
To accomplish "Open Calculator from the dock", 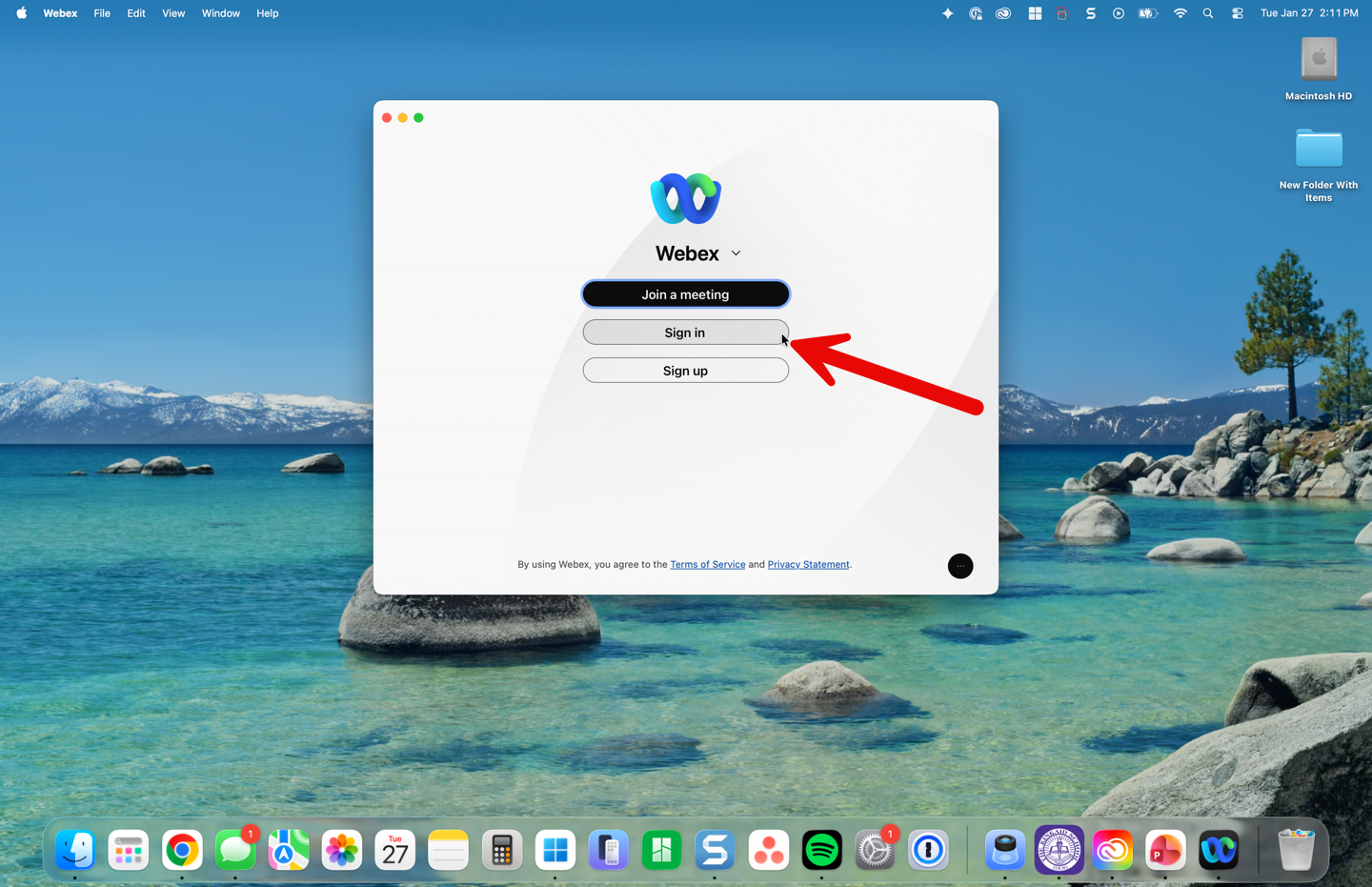I will 502,850.
